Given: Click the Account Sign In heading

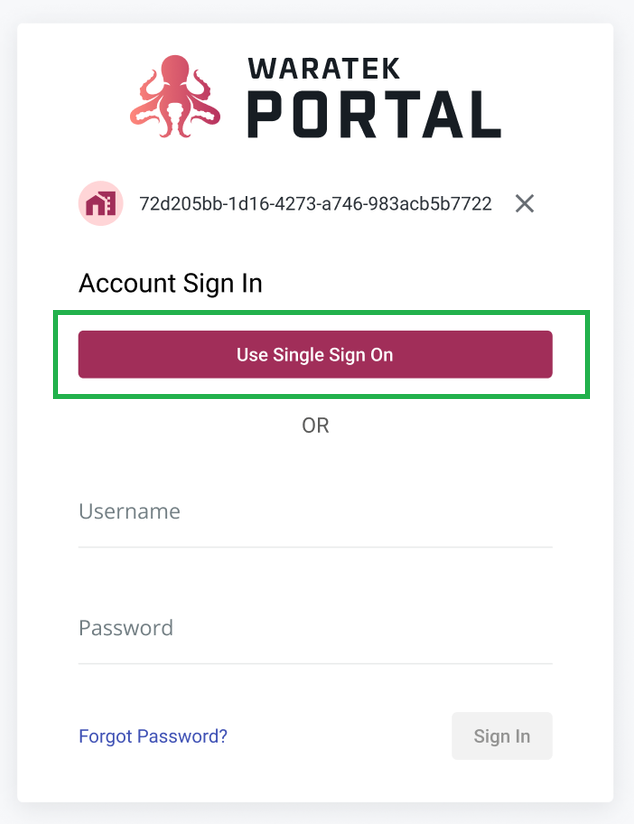Looking at the screenshot, I should click(x=170, y=283).
